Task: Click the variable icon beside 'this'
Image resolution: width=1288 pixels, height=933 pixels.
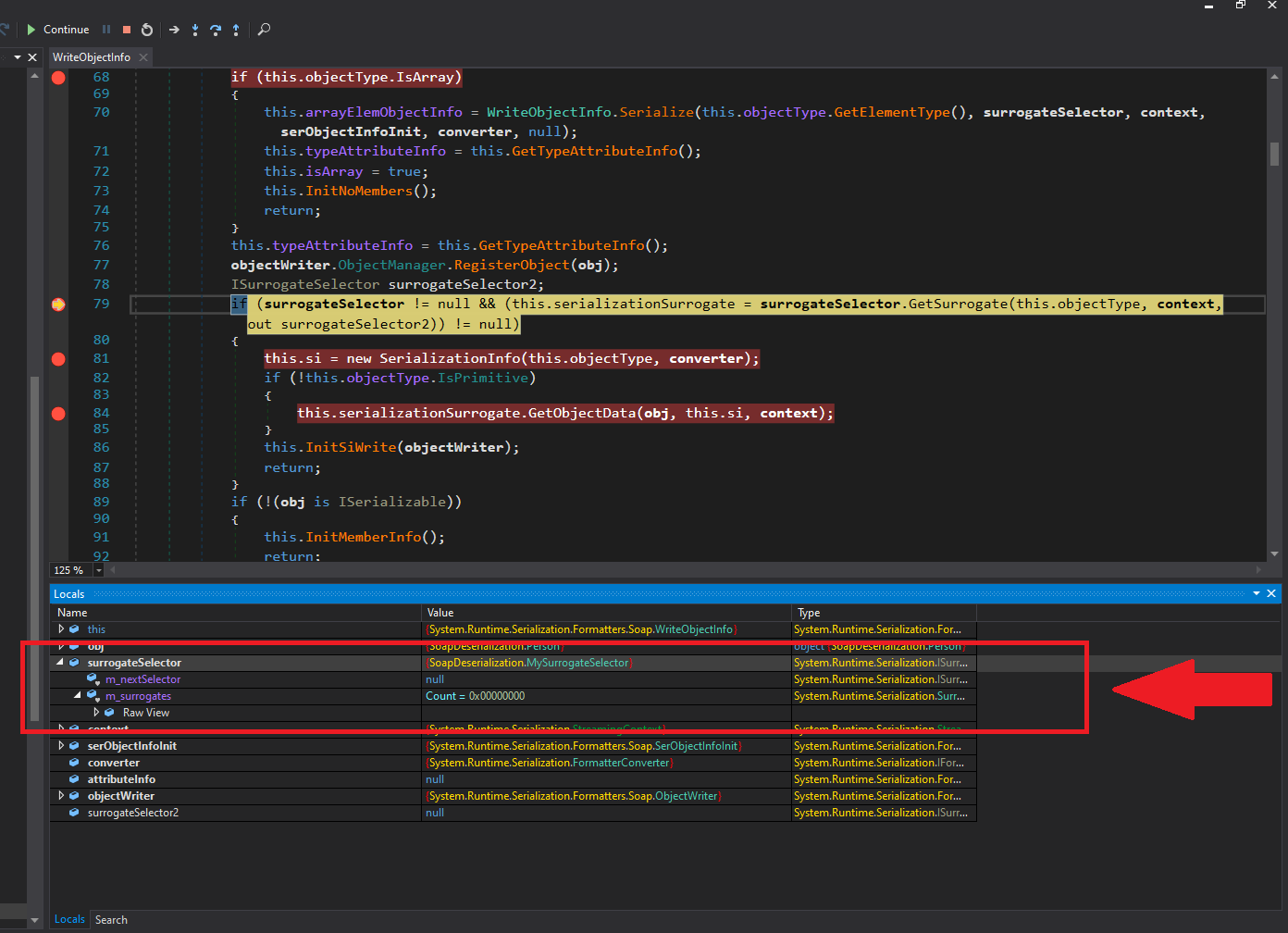Action: [74, 629]
